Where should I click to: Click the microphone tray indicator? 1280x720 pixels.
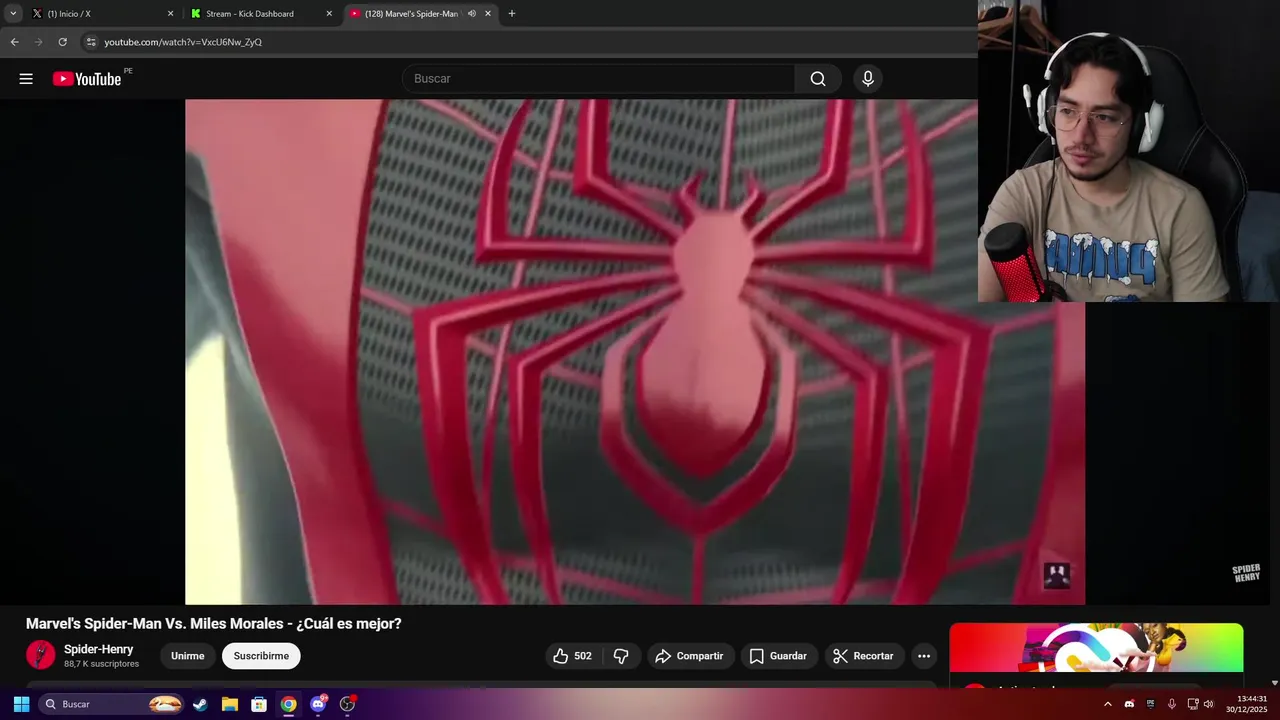[x=1172, y=704]
